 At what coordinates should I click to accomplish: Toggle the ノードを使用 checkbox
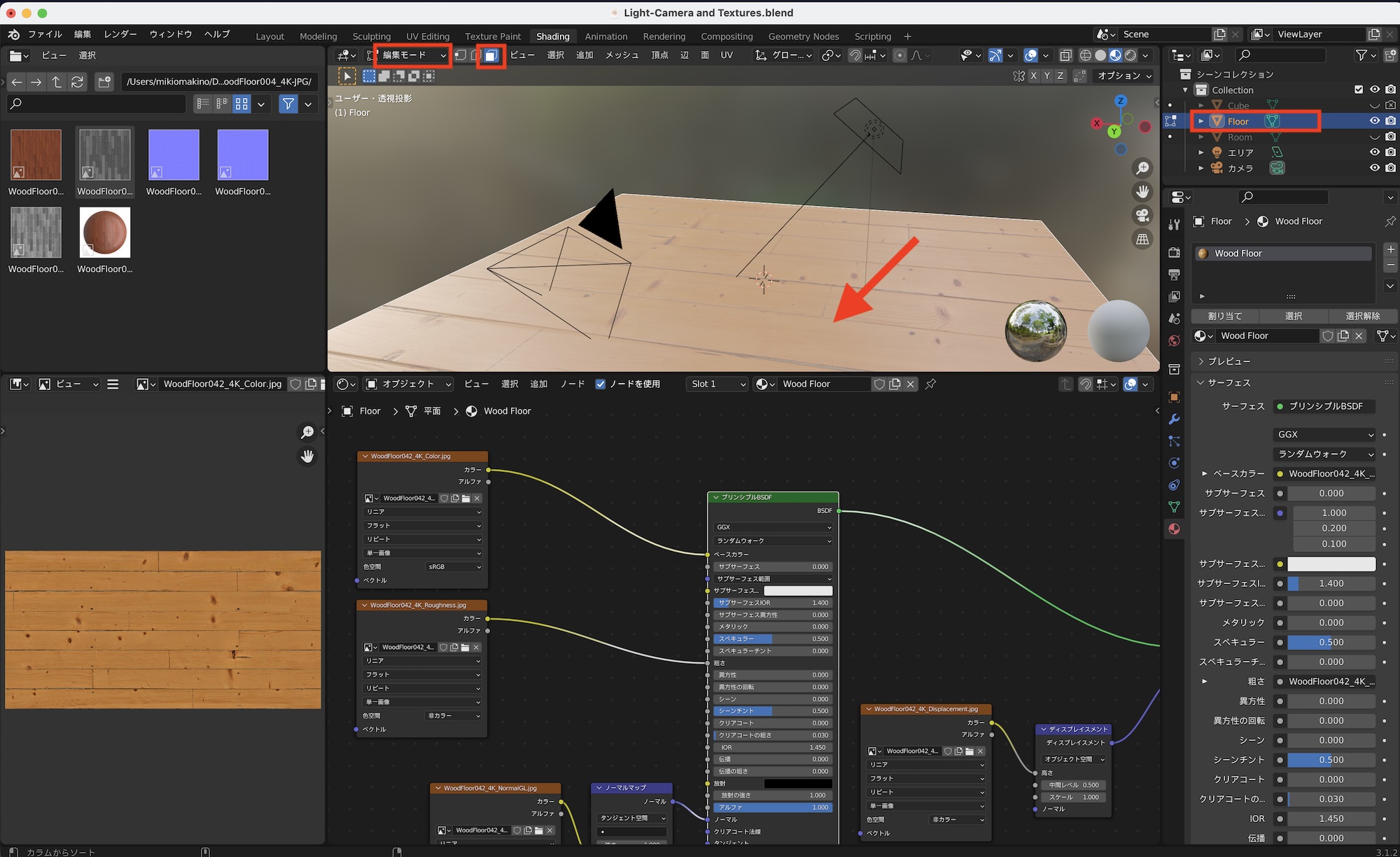[x=600, y=384]
